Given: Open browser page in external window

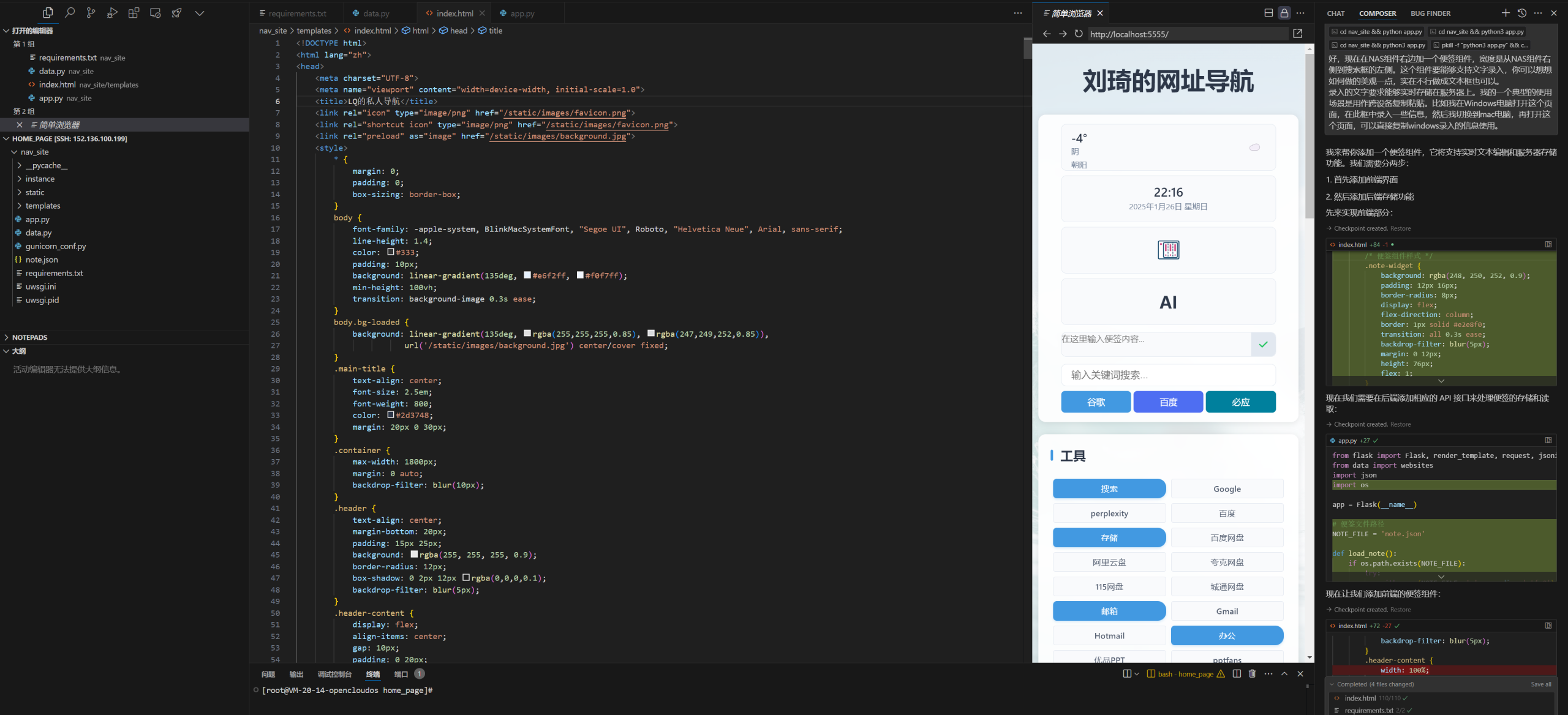Looking at the screenshot, I should (1297, 34).
